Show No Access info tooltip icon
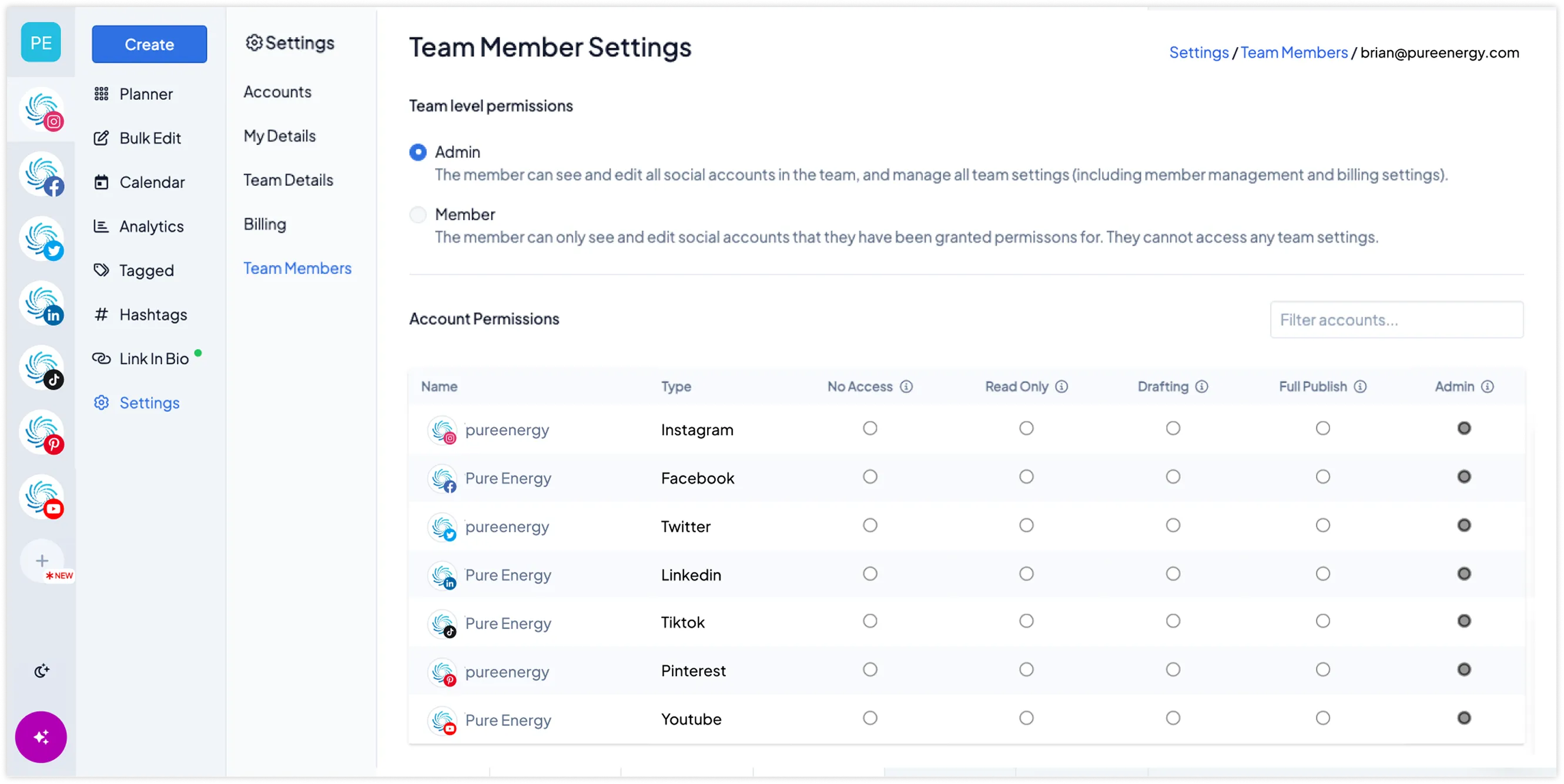Image resolution: width=1564 pixels, height=784 pixels. [x=906, y=387]
